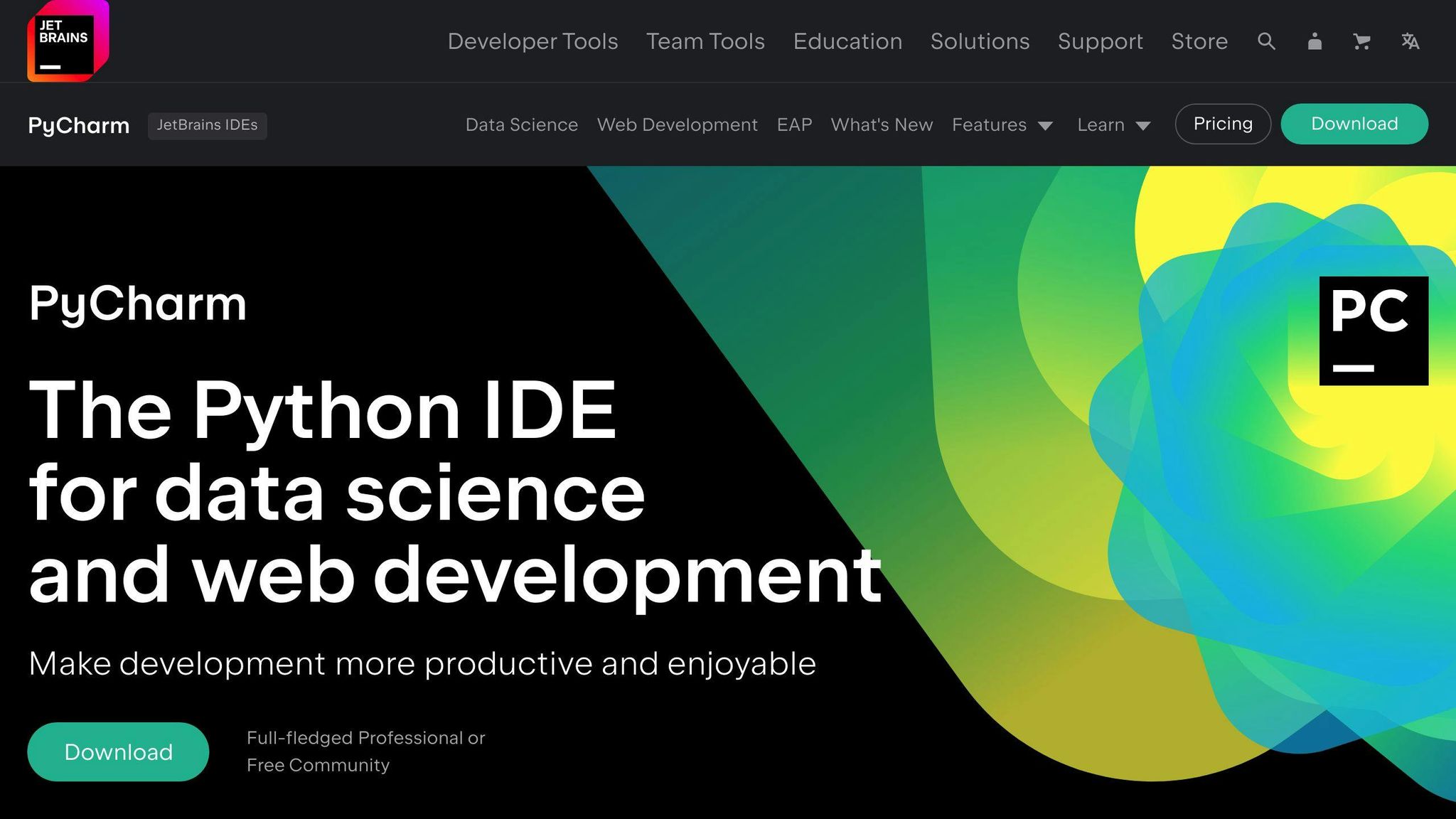Open the Developer Tools menu
This screenshot has height=819, width=1456.
click(x=532, y=41)
